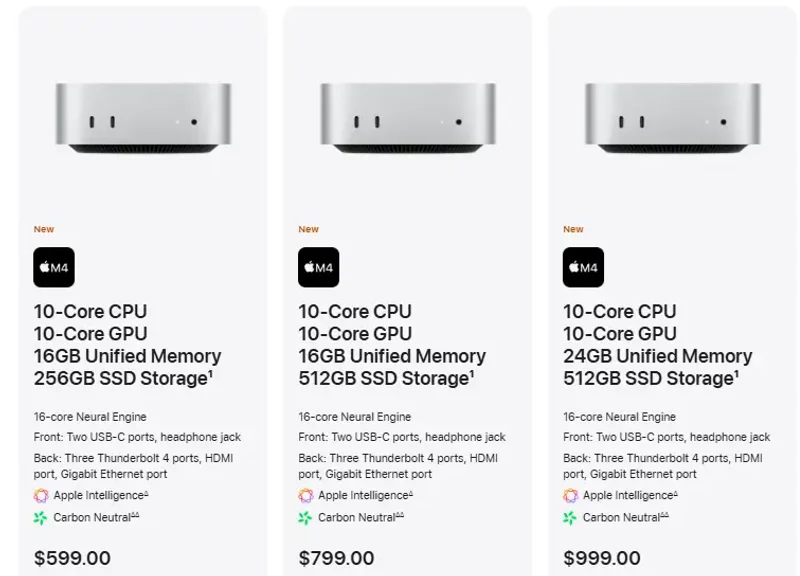Click the green Carbon Neutral icon in the first card

tap(40, 518)
